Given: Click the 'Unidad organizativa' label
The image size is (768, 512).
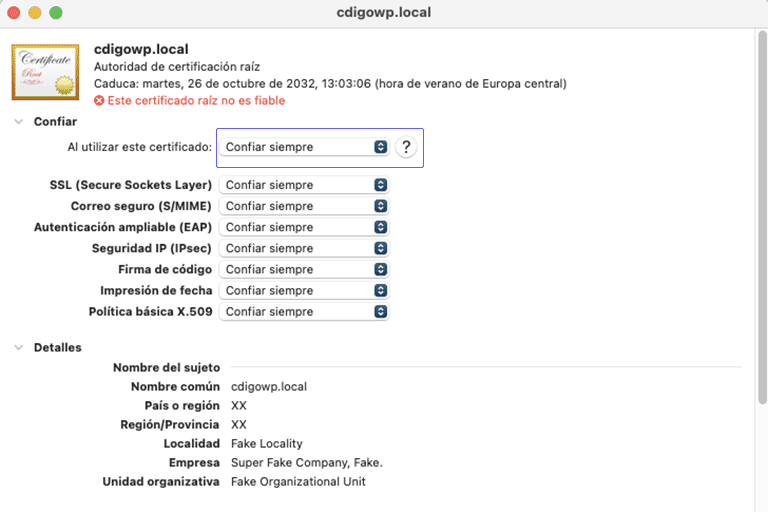Looking at the screenshot, I should point(161,482).
